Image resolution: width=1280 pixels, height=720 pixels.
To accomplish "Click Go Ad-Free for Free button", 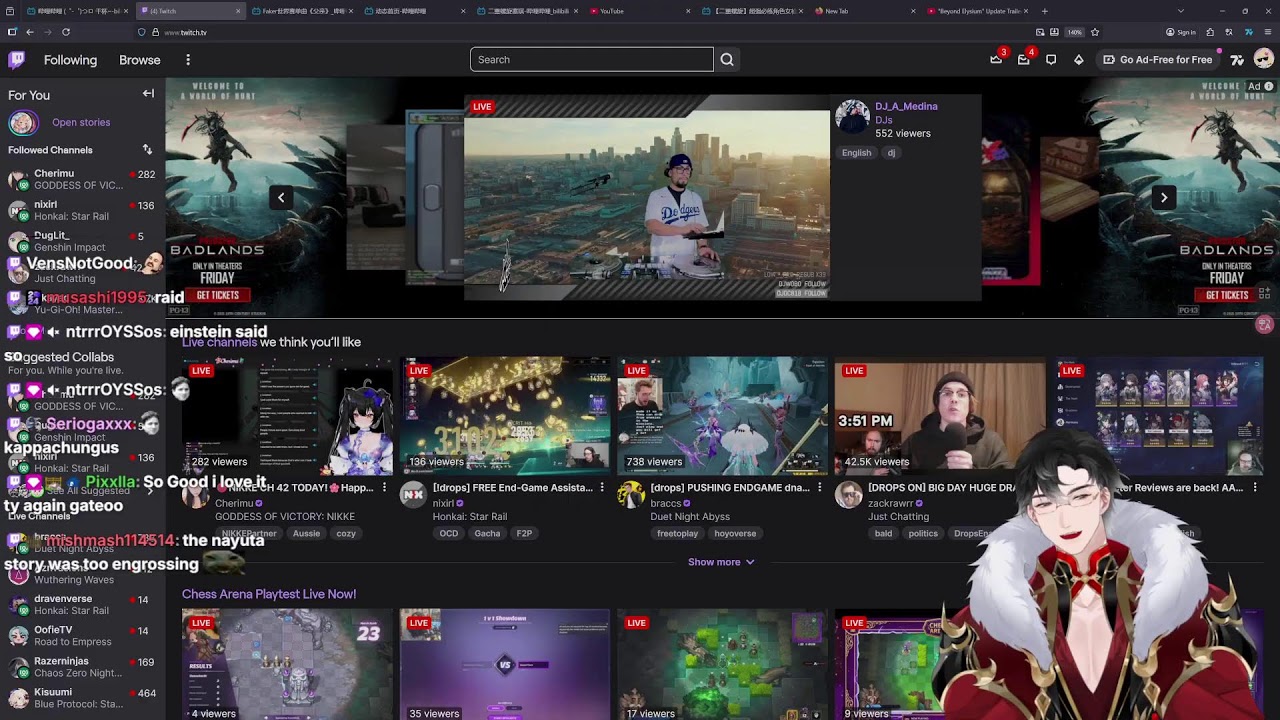I will (x=1158, y=60).
